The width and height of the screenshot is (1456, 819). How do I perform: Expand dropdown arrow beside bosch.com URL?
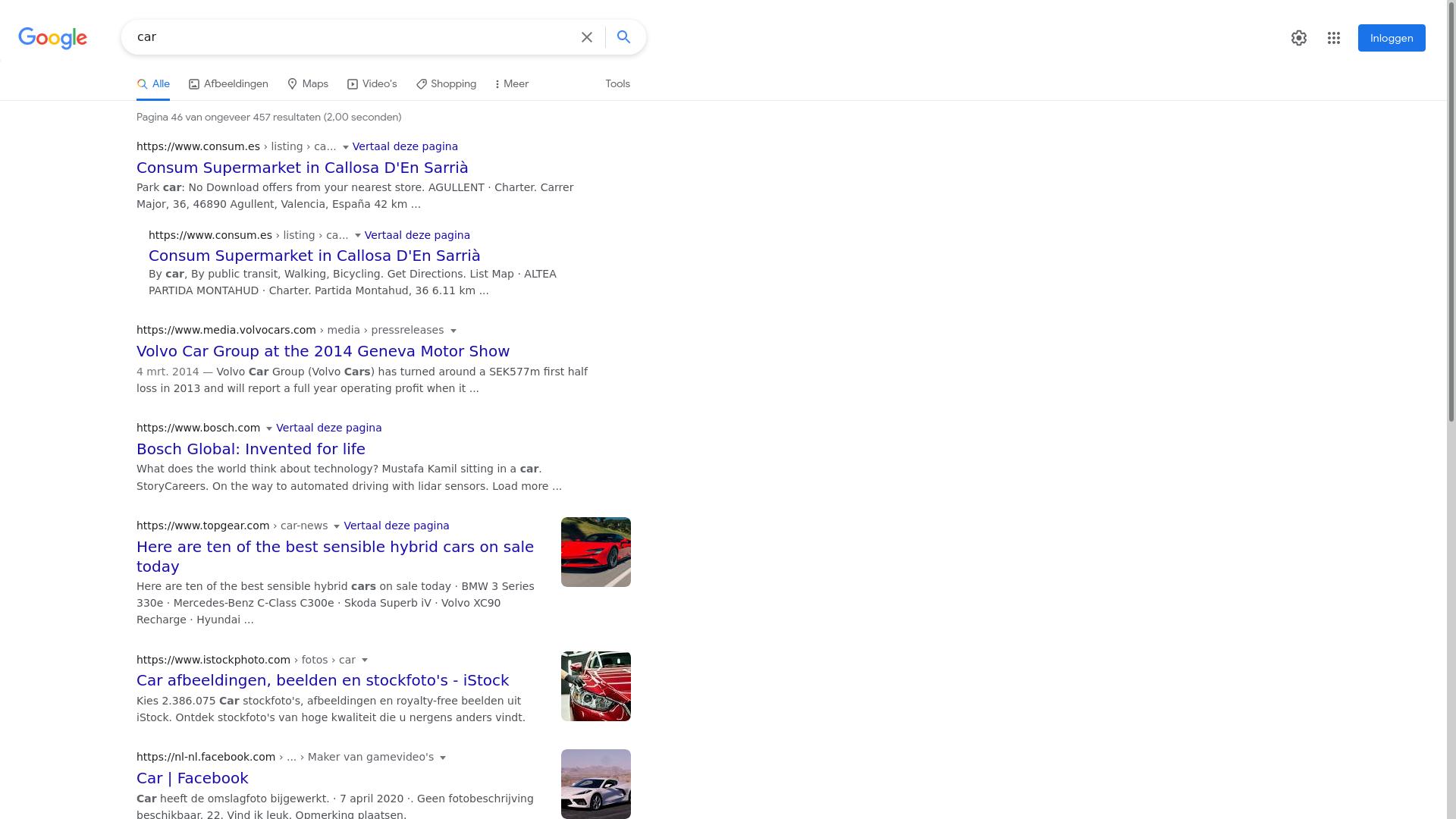click(x=268, y=428)
